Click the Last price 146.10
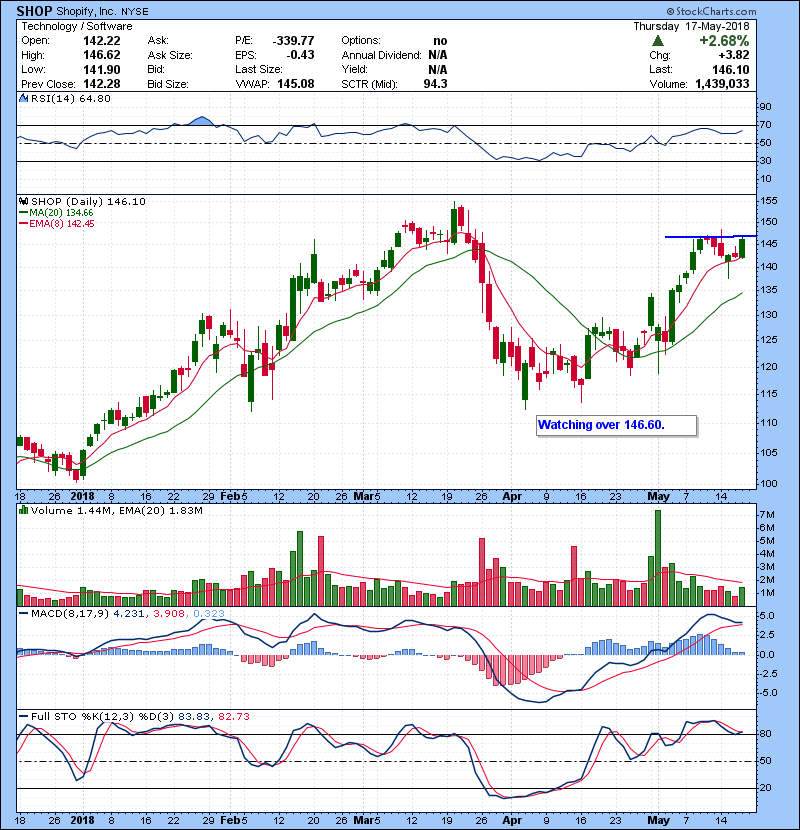The image size is (800, 830). (731, 70)
